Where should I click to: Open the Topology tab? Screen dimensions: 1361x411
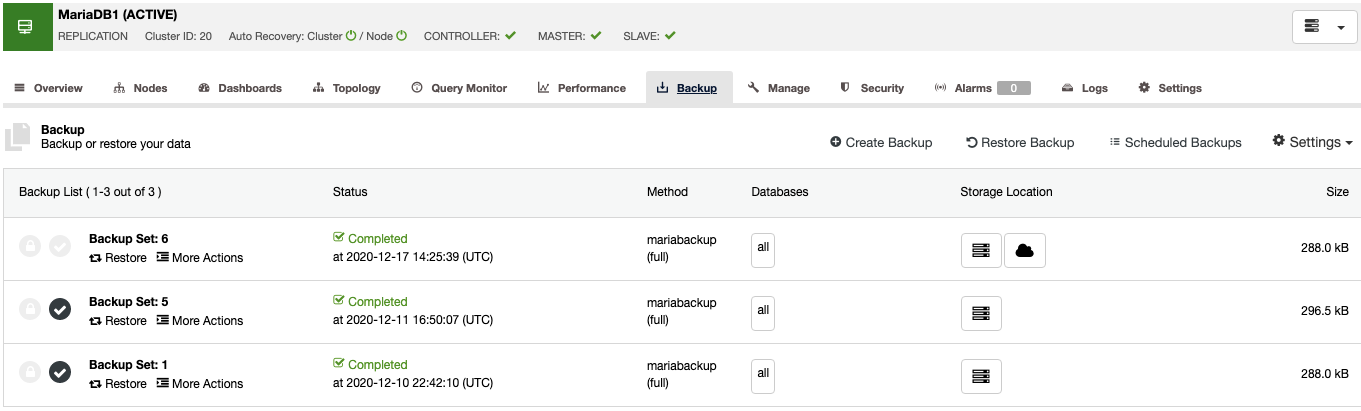[x=347, y=88]
